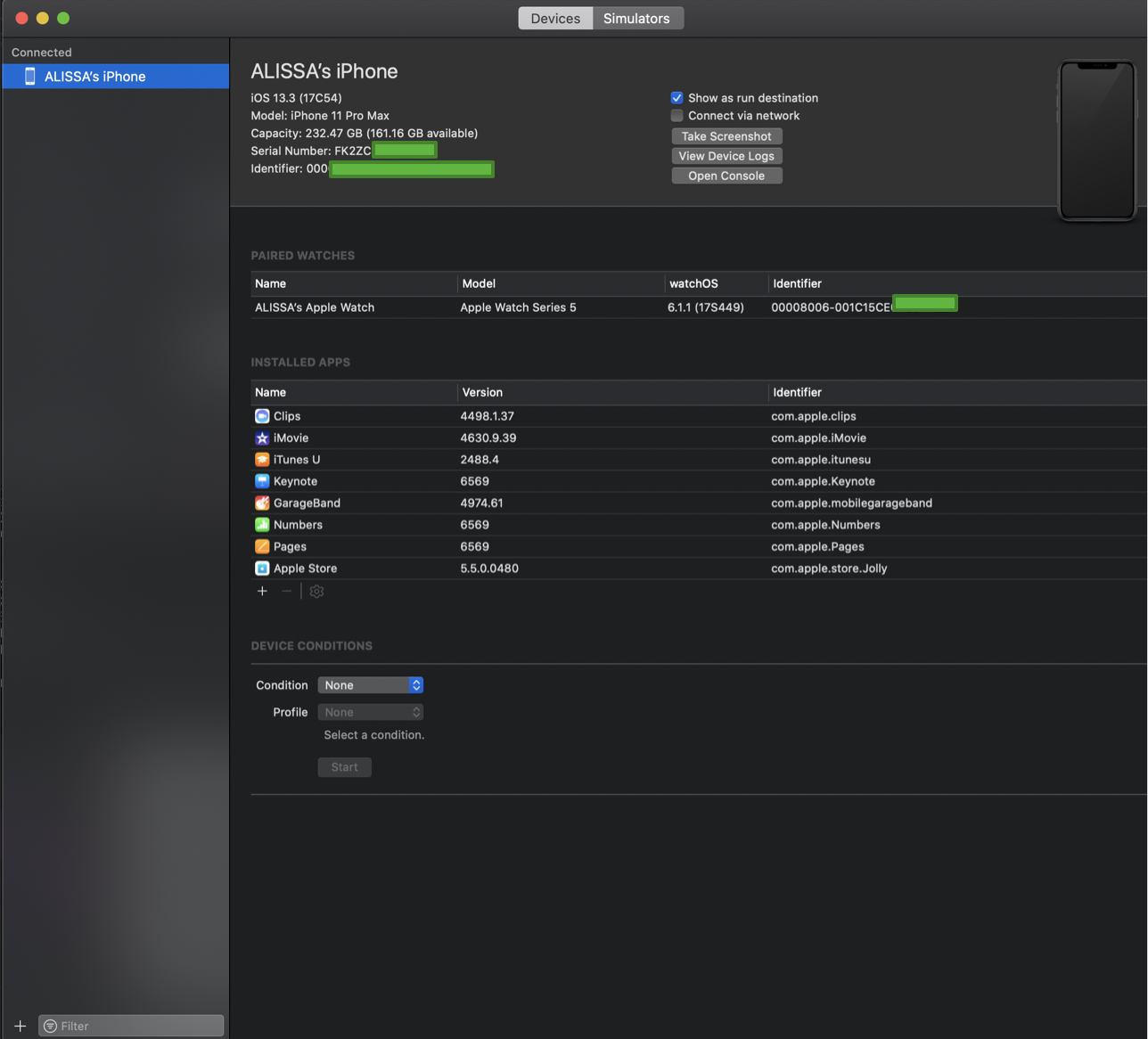Click the ALISSA's iPhone title heading
Image resolution: width=1148 pixels, height=1039 pixels.
(324, 71)
